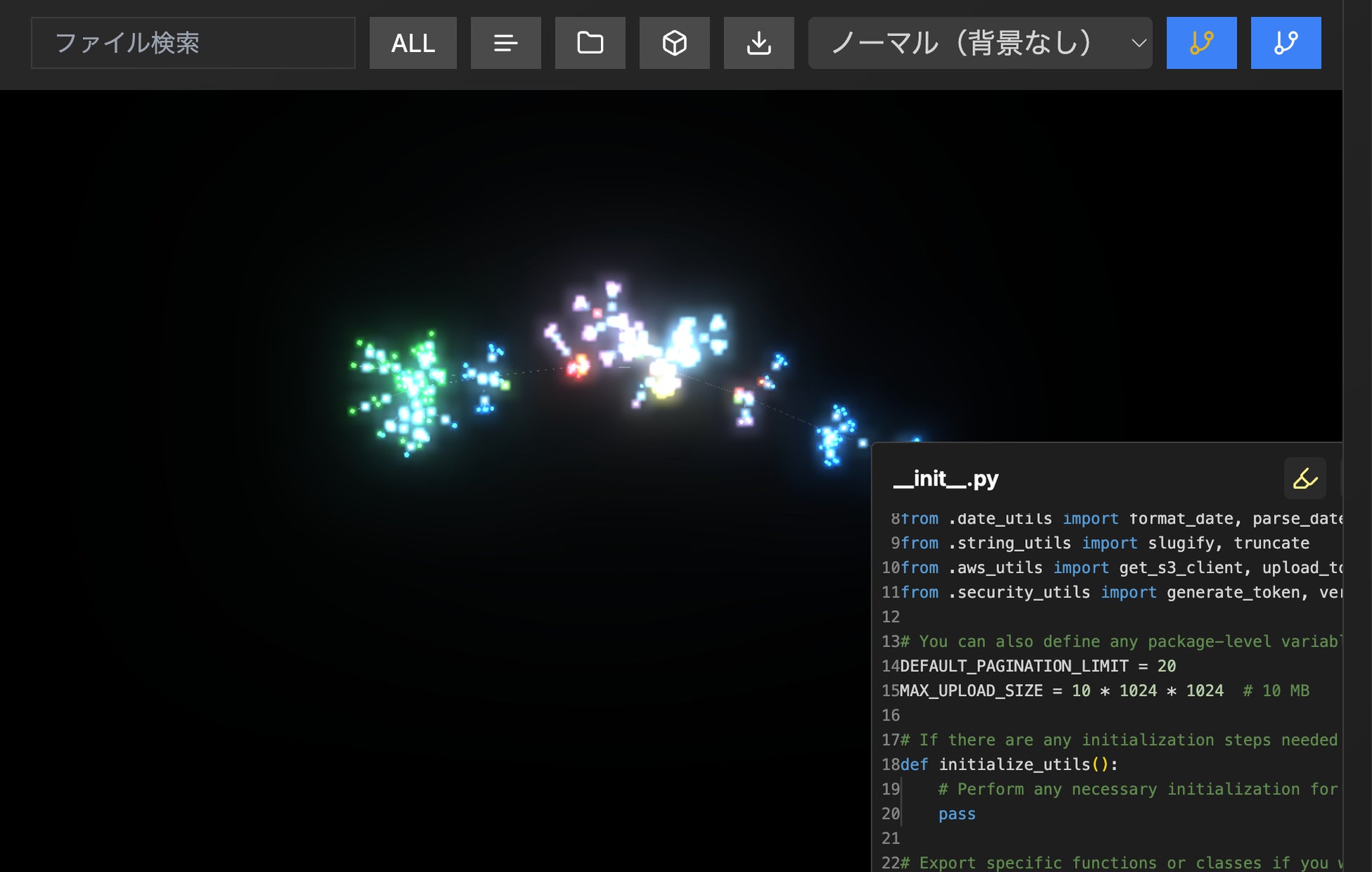Viewport: 1372px width, 872px height.
Task: Click the yellow glowing node in graph
Action: click(663, 387)
